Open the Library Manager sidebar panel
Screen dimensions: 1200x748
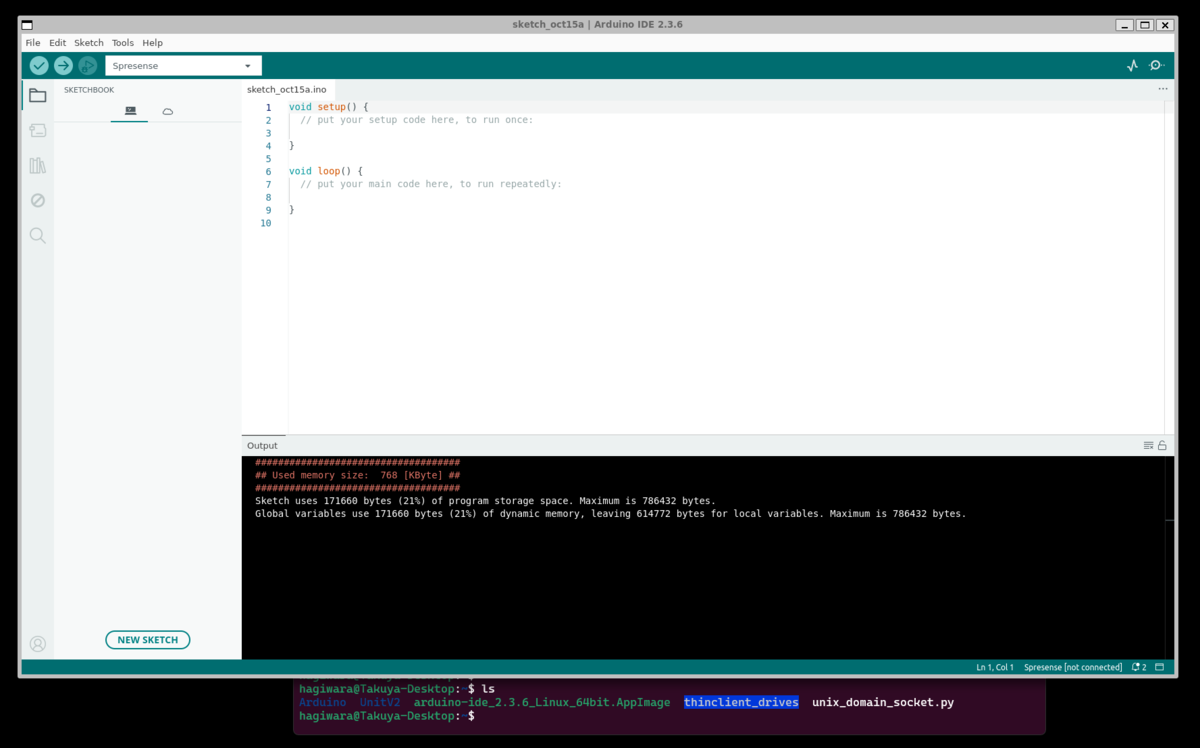[37, 164]
